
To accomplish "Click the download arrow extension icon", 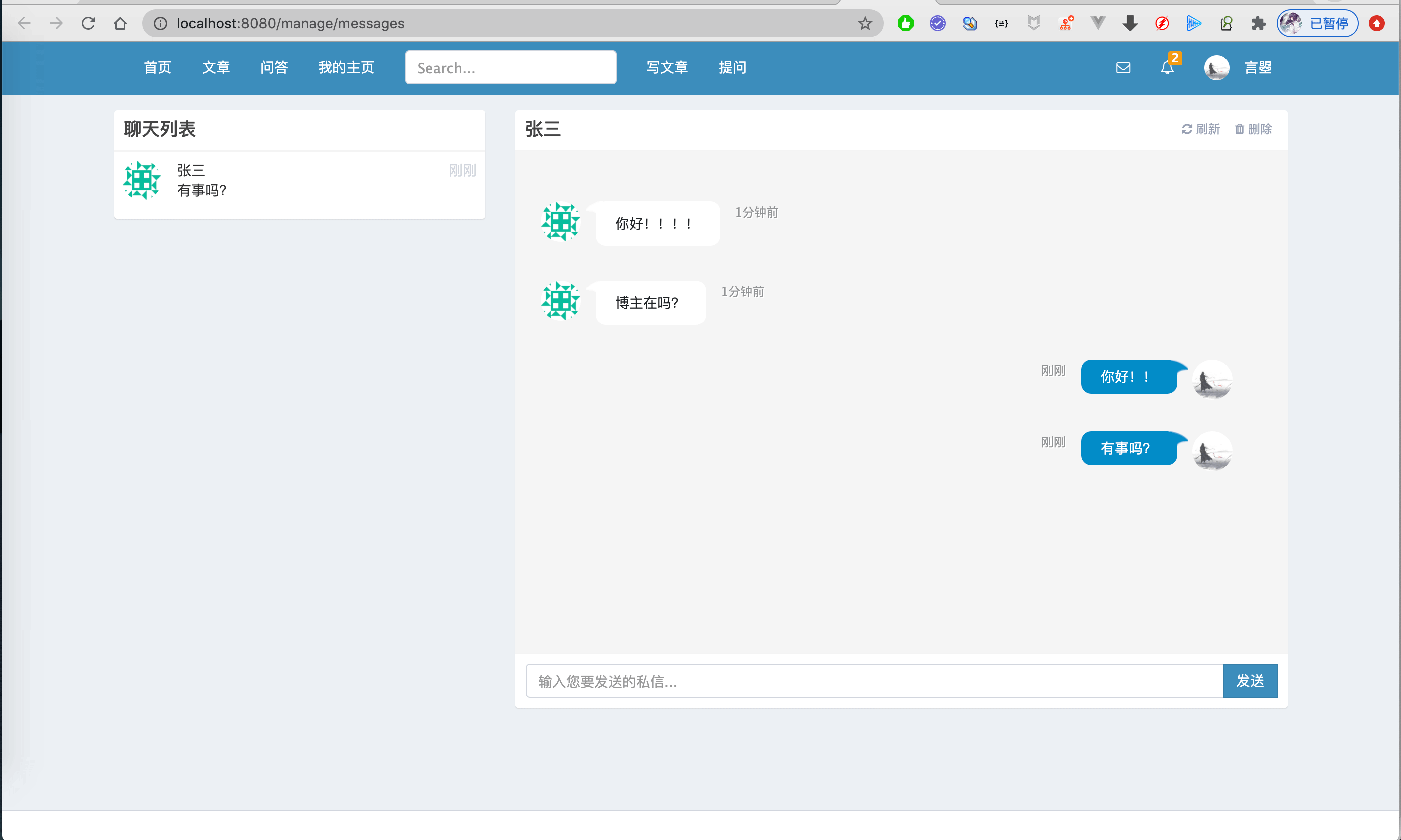I will point(1130,23).
